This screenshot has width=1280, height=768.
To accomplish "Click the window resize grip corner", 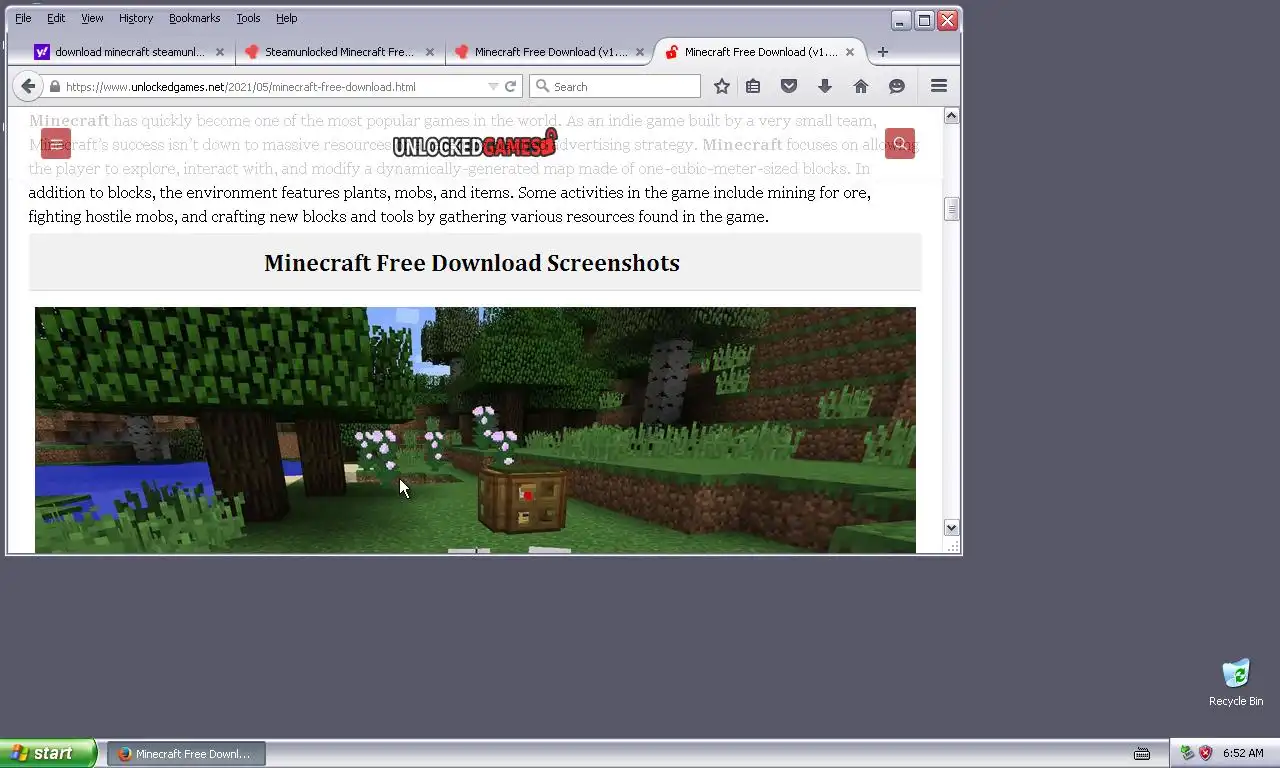I will (953, 546).
